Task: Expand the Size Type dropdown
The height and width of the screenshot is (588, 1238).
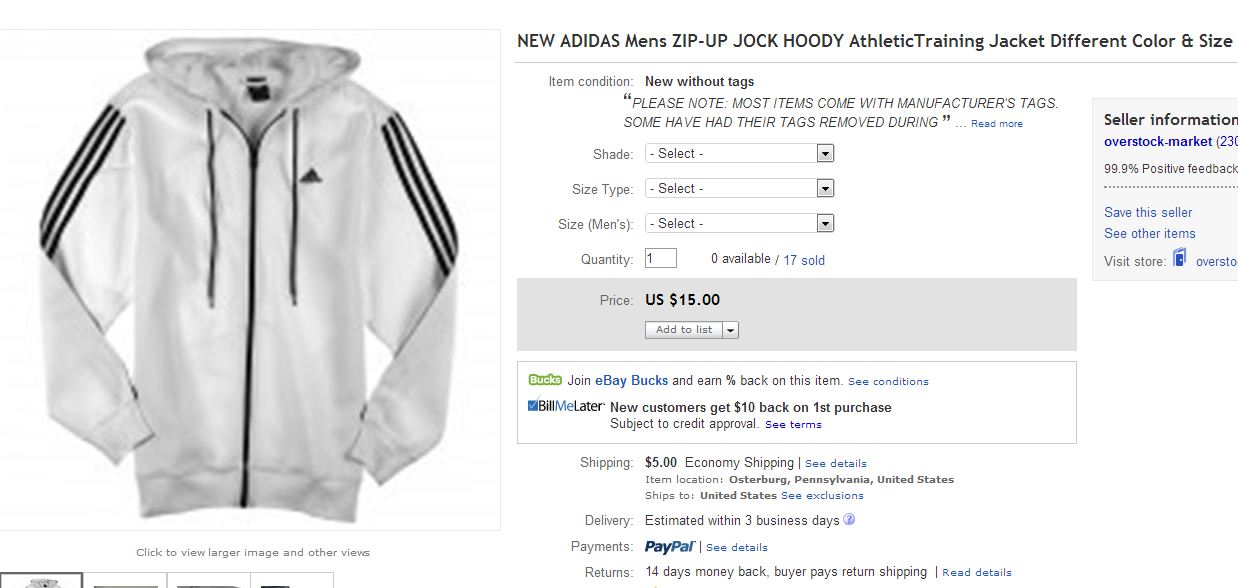Action: 739,189
